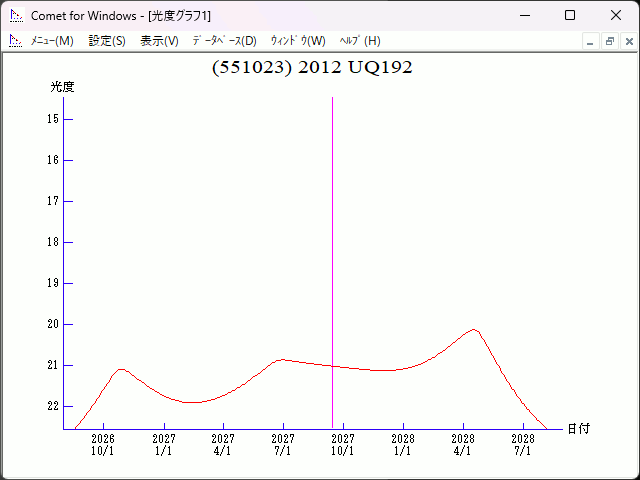Click the magnitude 15 axis tick label
The width and height of the screenshot is (640, 480).
(53, 119)
